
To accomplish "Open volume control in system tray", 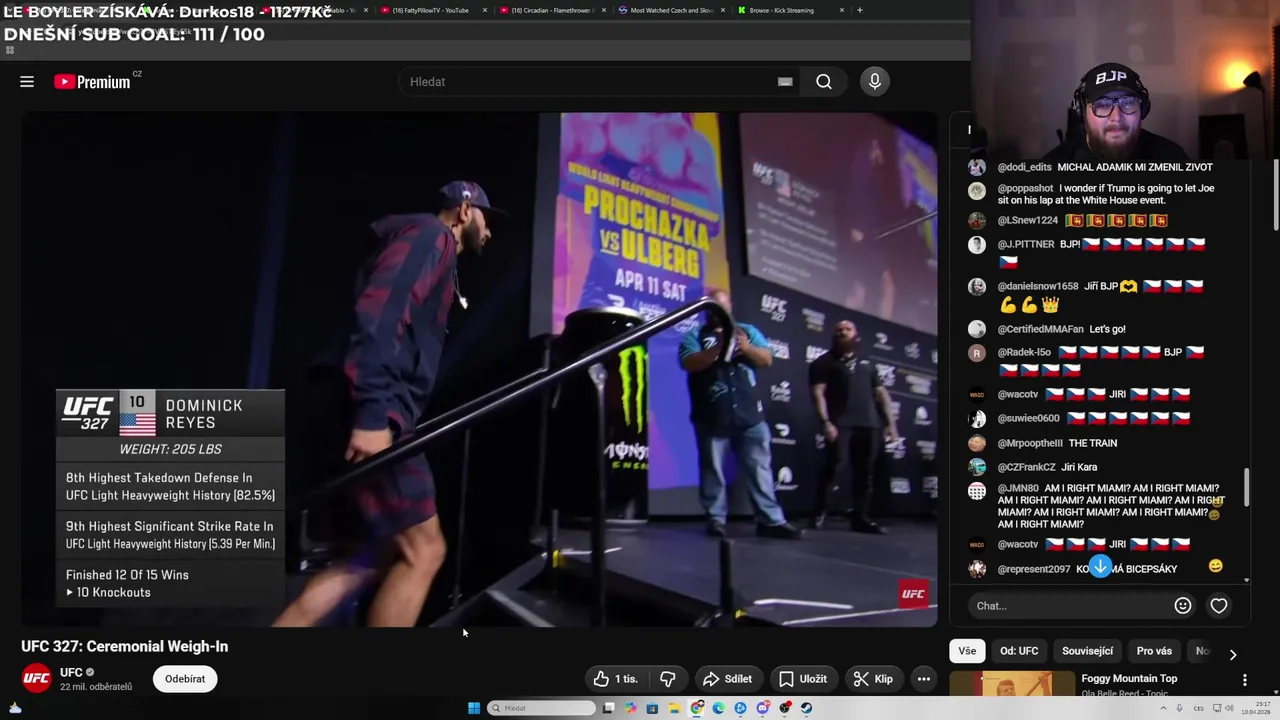I will click(x=1229, y=708).
